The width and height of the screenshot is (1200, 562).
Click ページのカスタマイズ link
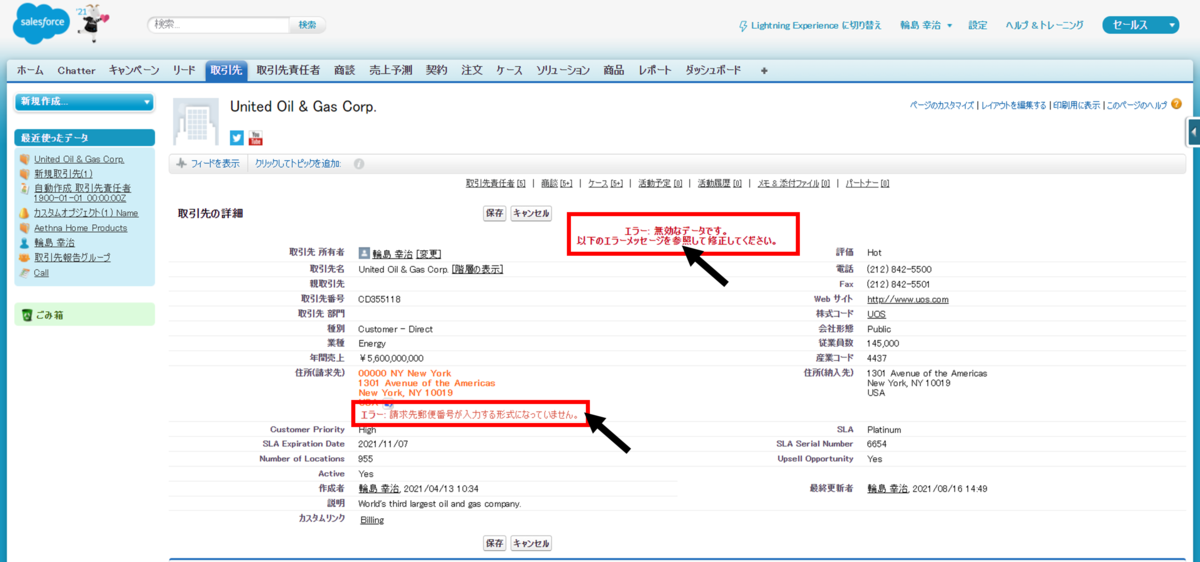942,104
